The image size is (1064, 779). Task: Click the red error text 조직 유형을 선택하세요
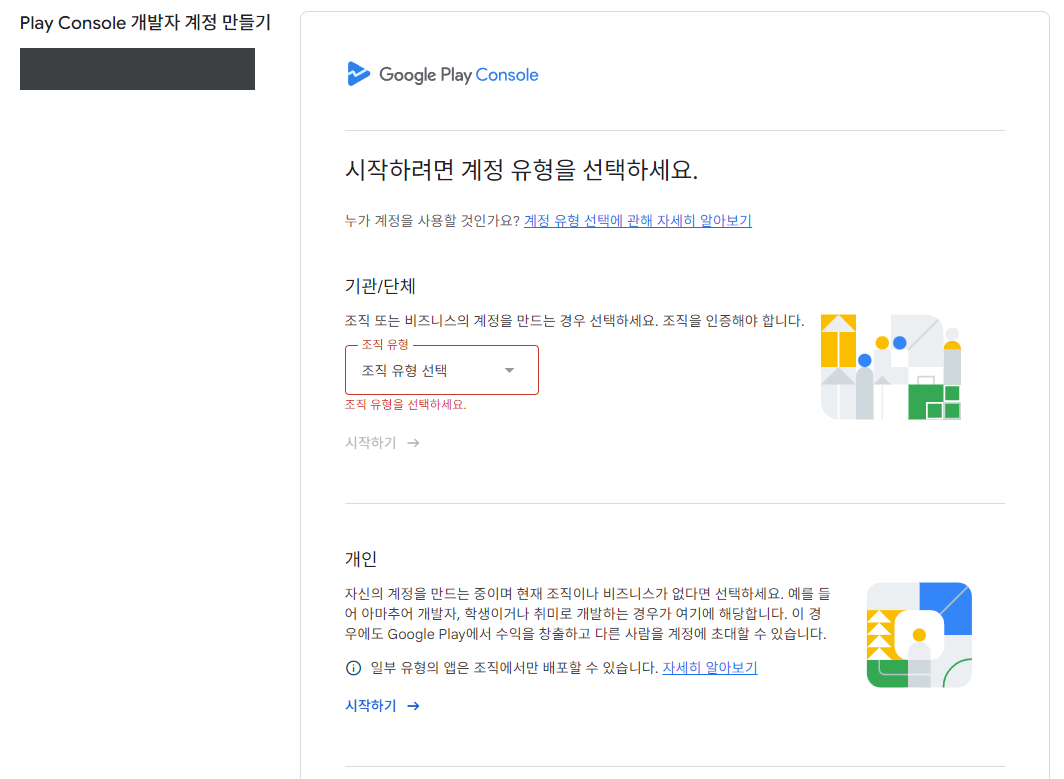(406, 404)
